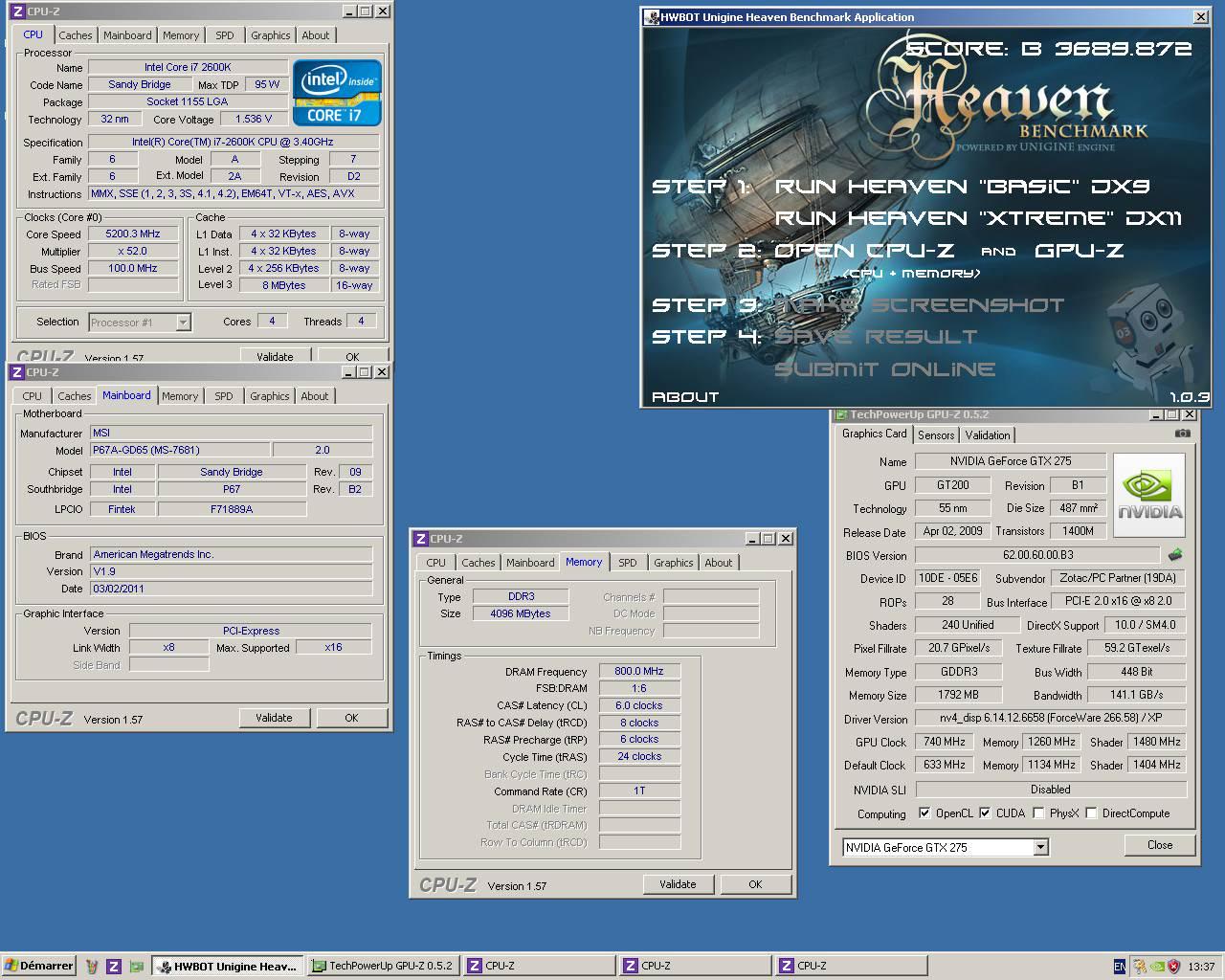Click OK in the Memory CPU-Z window
The width and height of the screenshot is (1225, 980).
[x=755, y=884]
